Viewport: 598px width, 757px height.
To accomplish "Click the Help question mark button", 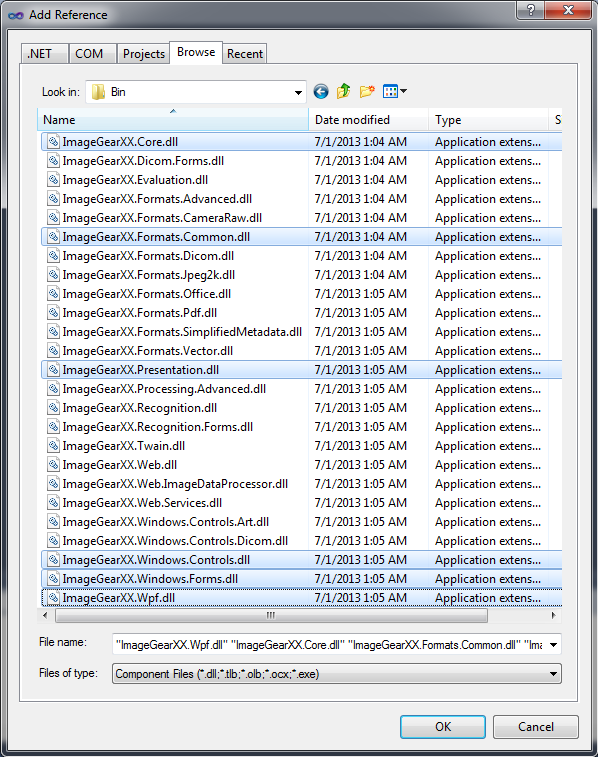I will tap(531, 10).
